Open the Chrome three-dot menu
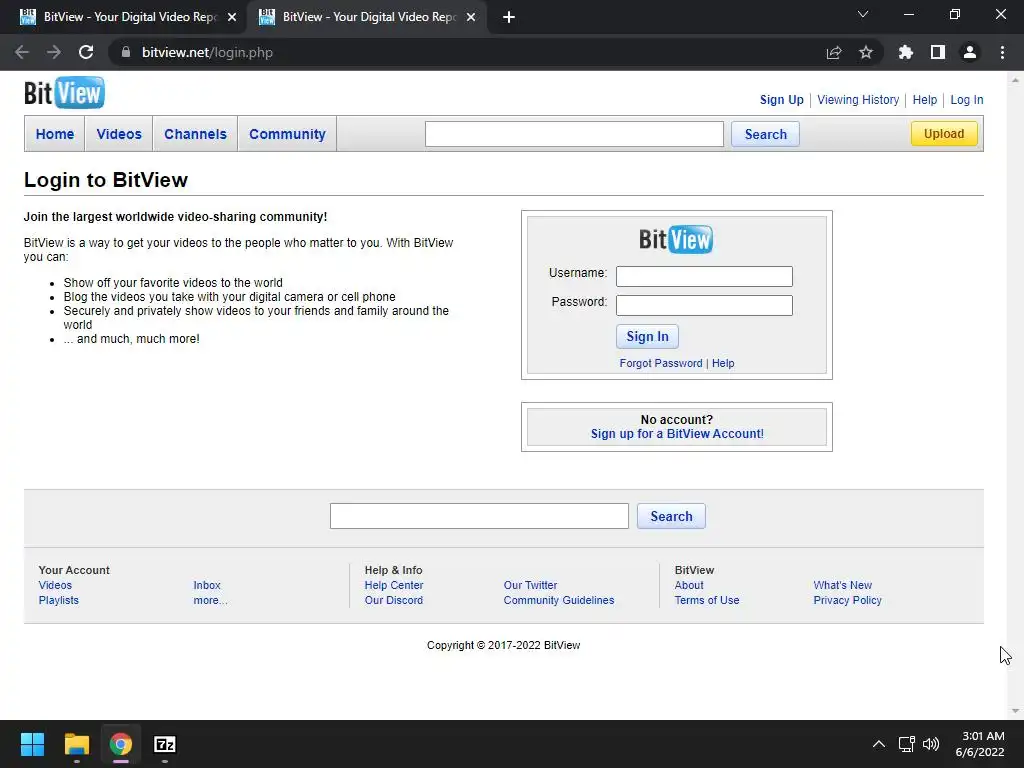1024x768 pixels. point(1002,52)
